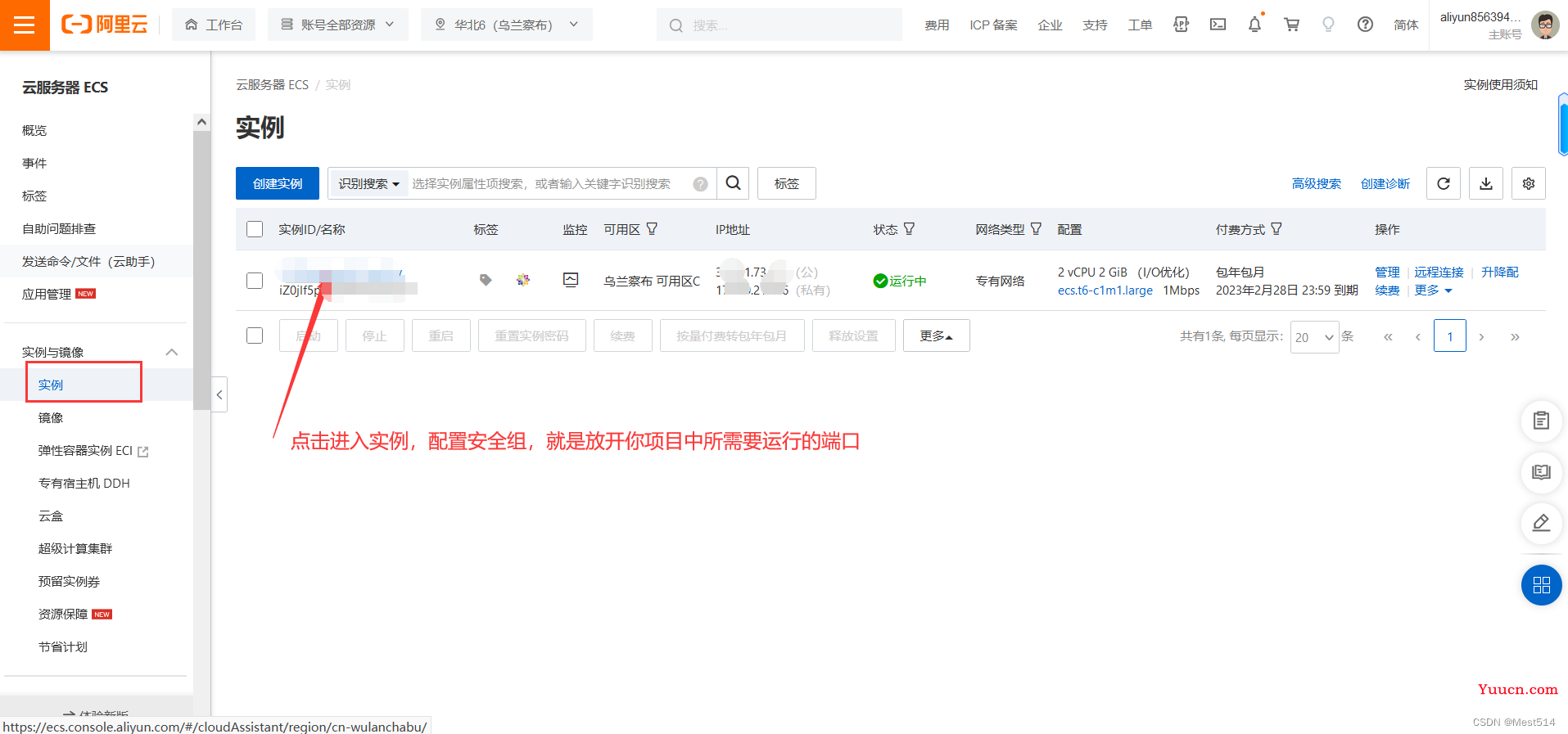Open floating blue grid apps button
The width and height of the screenshot is (1568, 734).
pos(1541,585)
